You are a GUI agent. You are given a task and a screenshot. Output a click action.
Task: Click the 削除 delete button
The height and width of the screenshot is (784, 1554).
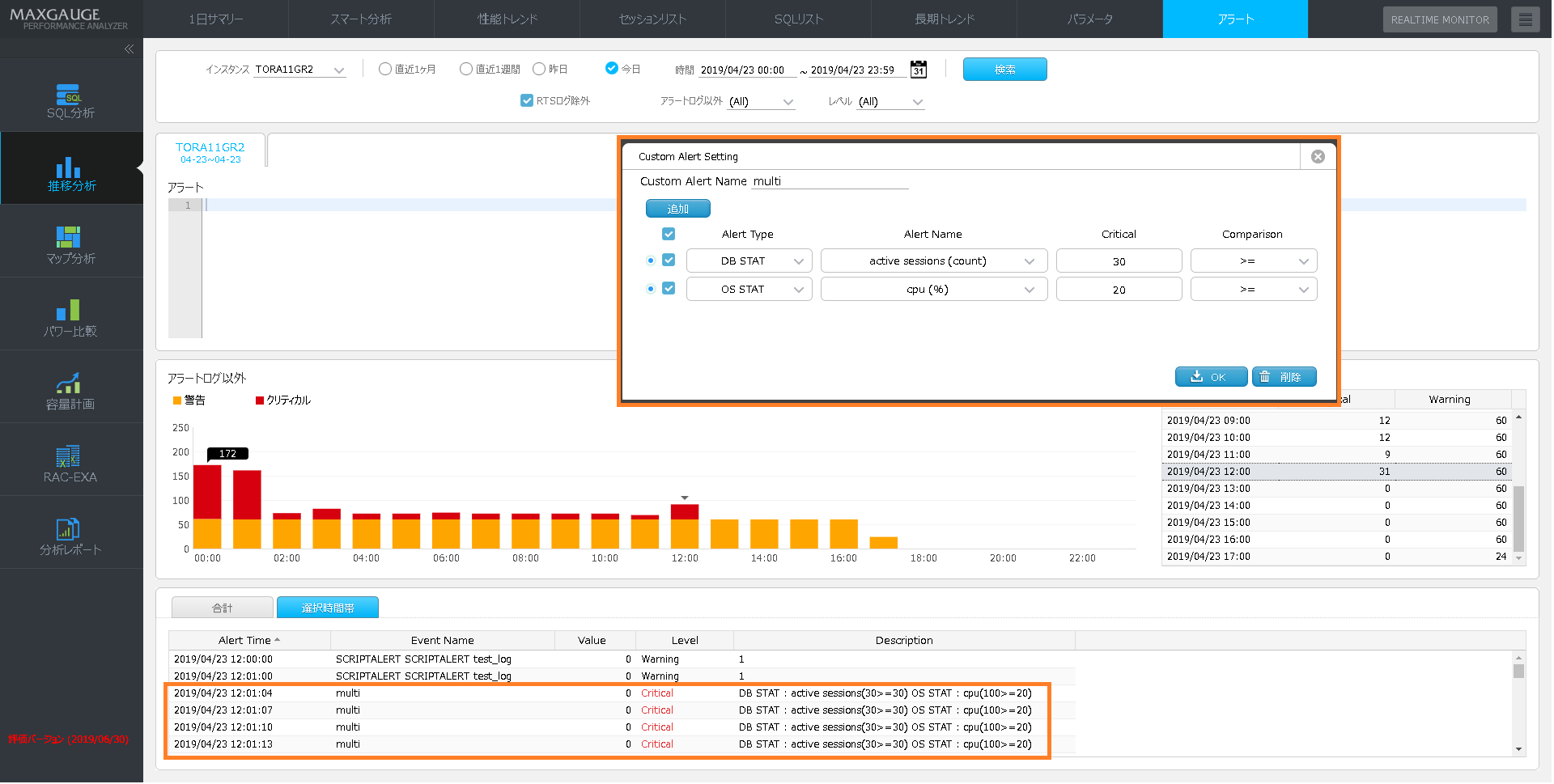pos(1284,377)
